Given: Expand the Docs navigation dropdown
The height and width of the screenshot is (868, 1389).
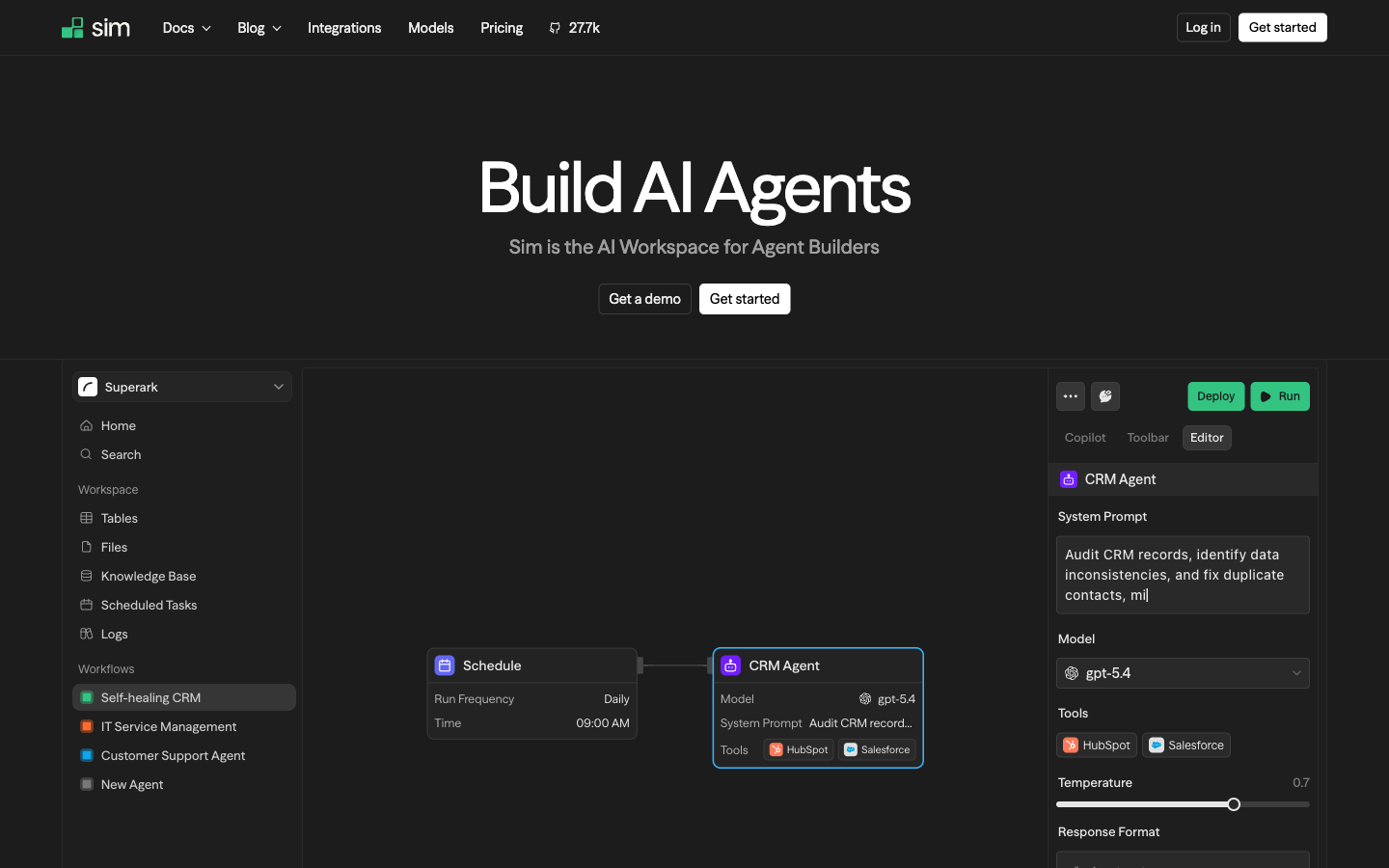Looking at the screenshot, I should pyautogui.click(x=185, y=28).
